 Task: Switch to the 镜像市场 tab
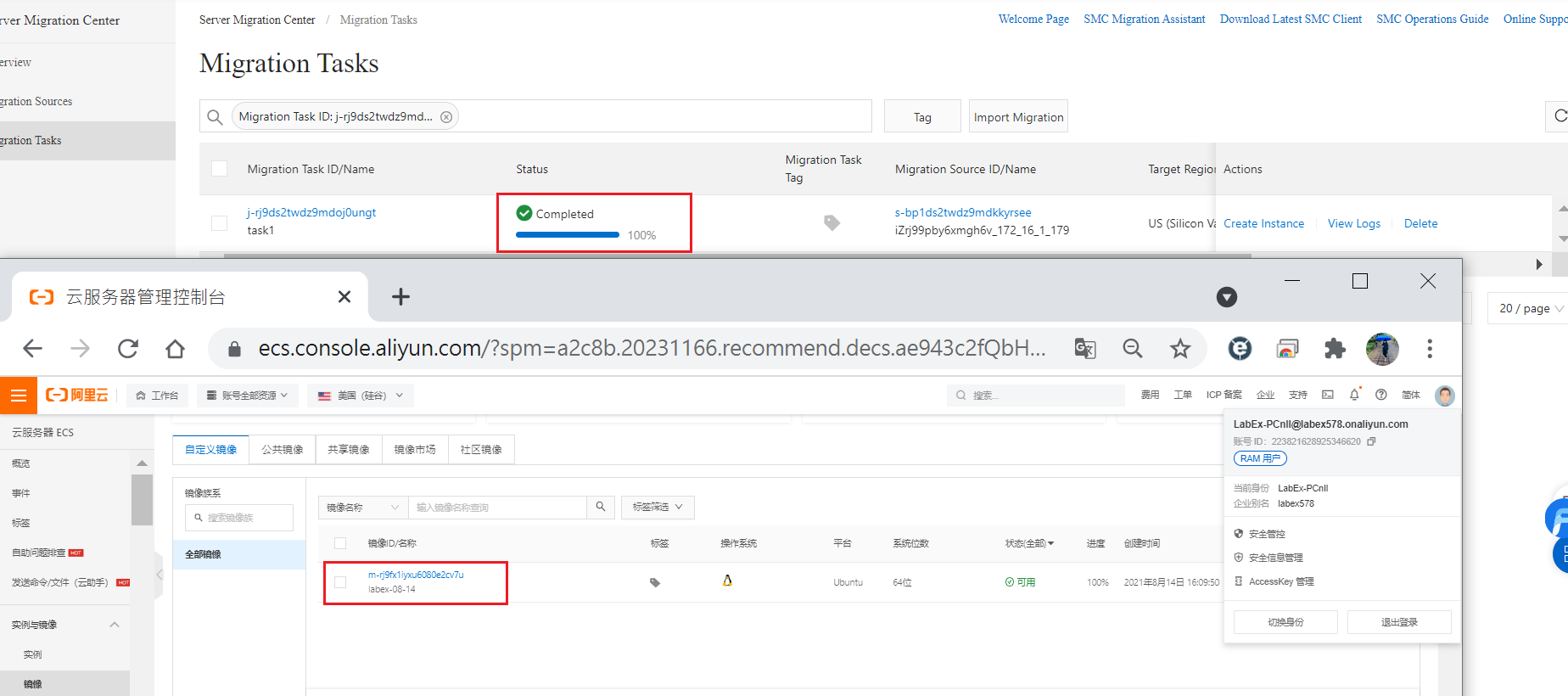(x=415, y=450)
